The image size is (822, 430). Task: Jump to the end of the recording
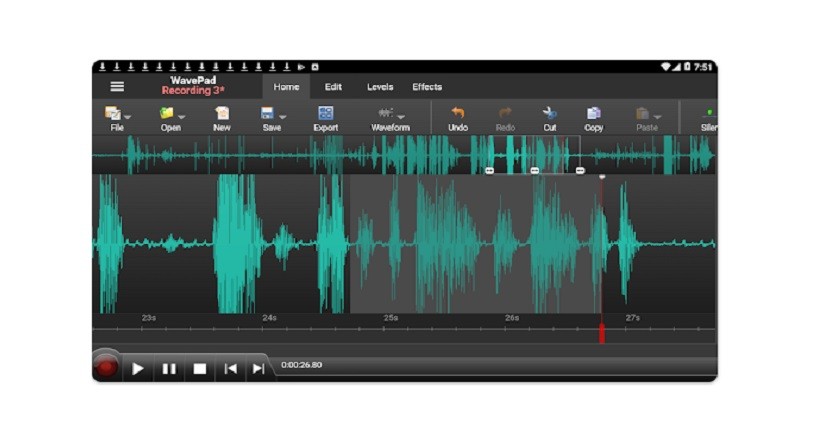pyautogui.click(x=258, y=369)
